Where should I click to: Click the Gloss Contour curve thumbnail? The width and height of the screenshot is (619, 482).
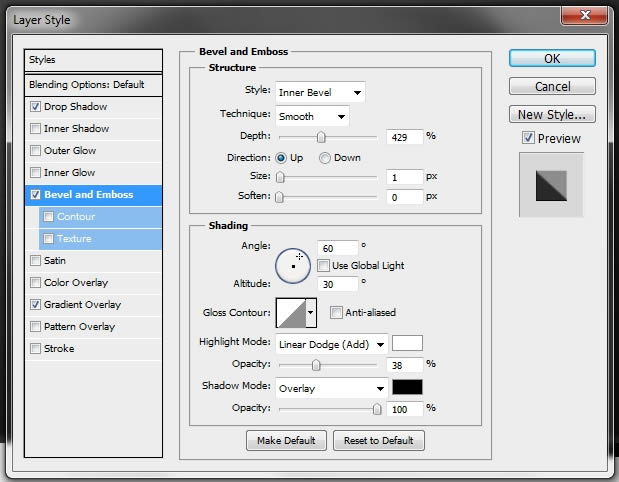coord(291,313)
